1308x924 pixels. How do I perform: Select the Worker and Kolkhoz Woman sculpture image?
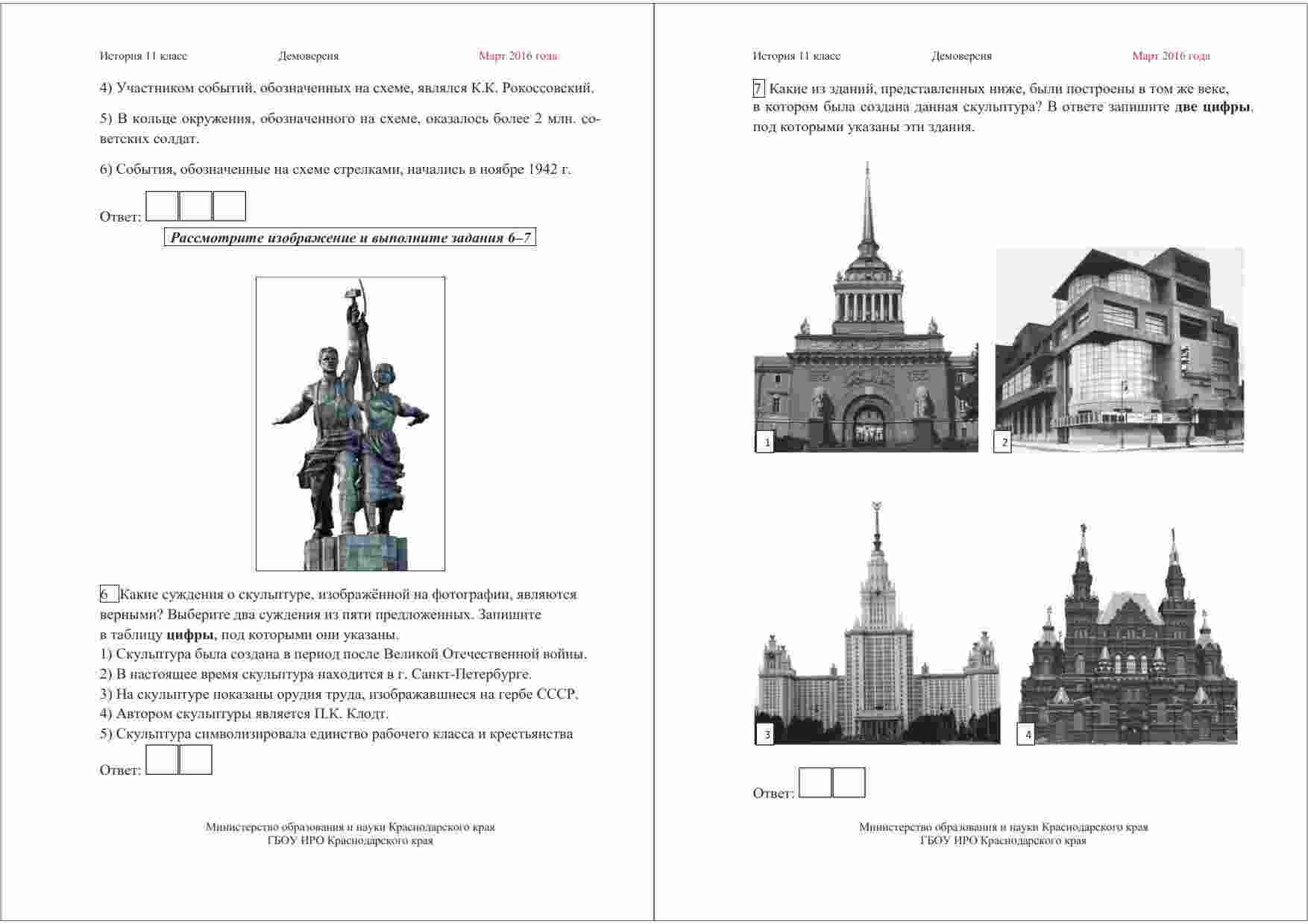350,424
